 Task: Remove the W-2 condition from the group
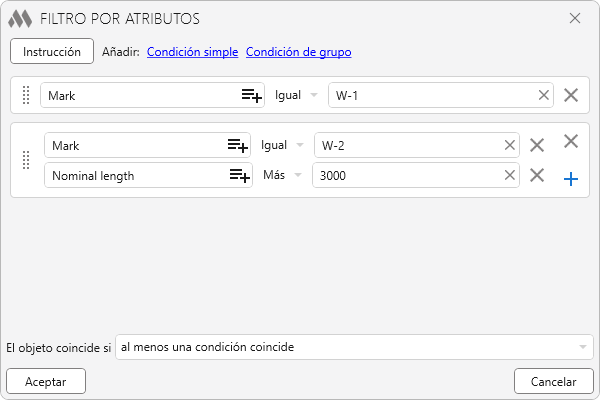[x=537, y=145]
